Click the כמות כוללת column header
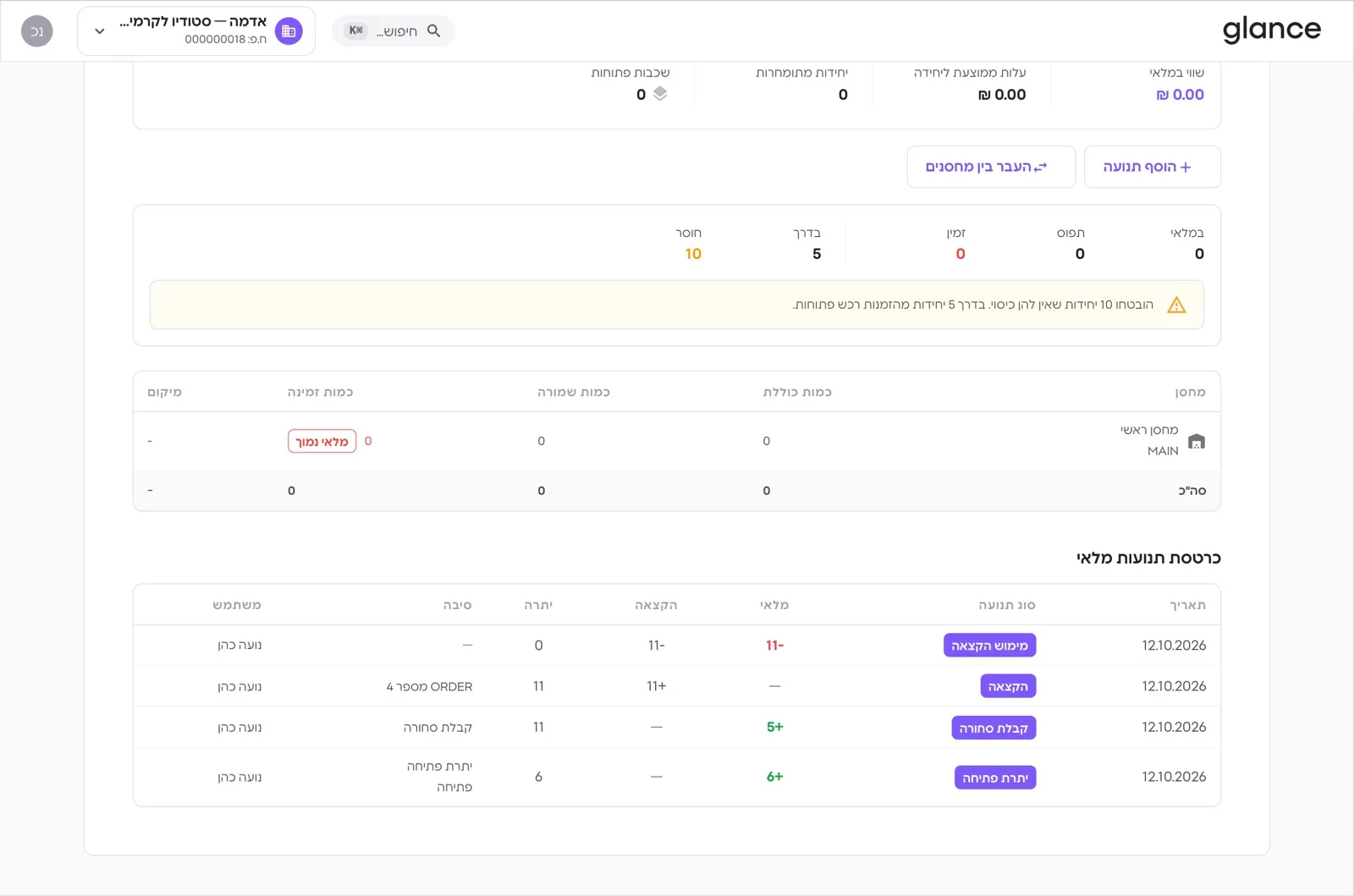1354x896 pixels. pyautogui.click(x=797, y=392)
